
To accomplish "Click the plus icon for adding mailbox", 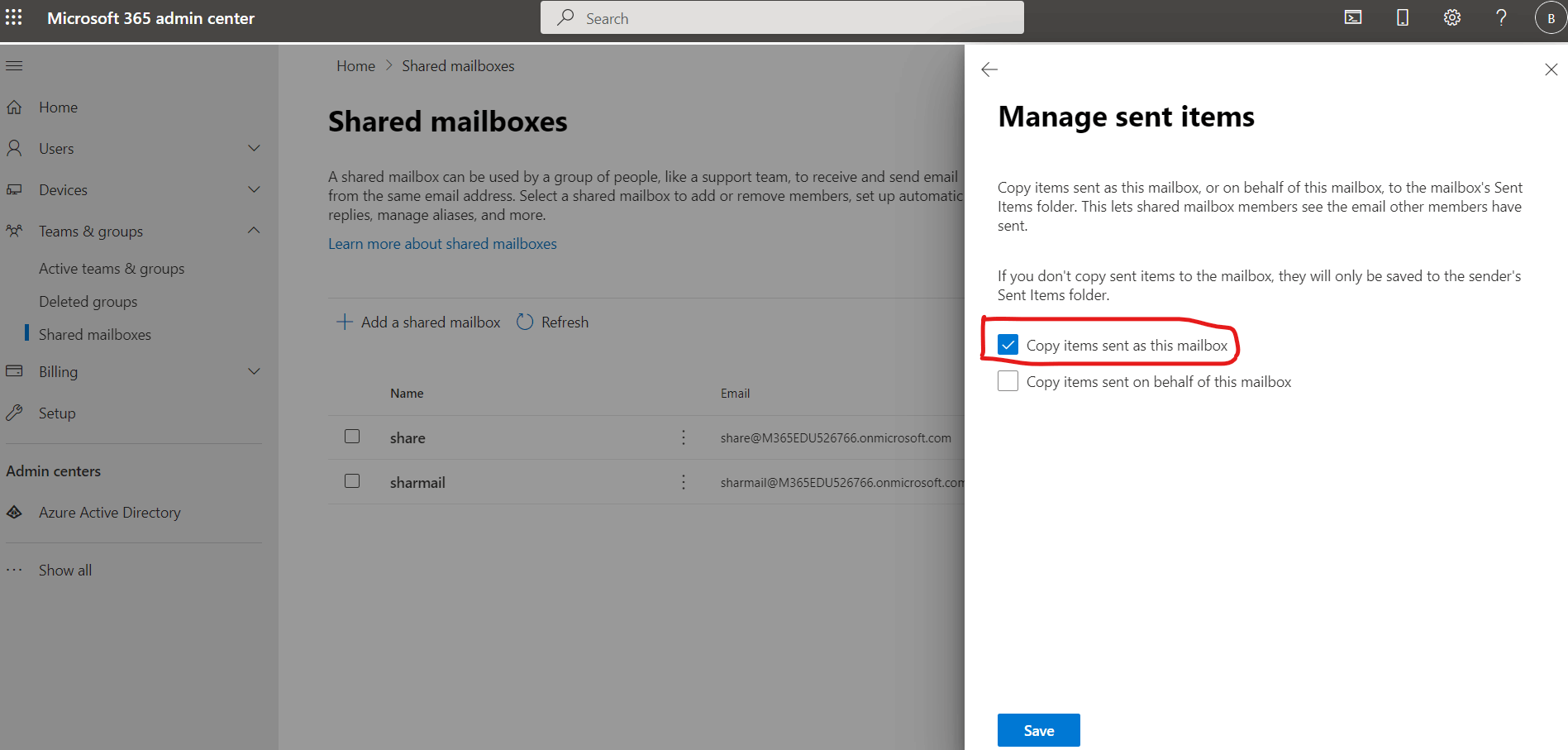I will tap(345, 322).
